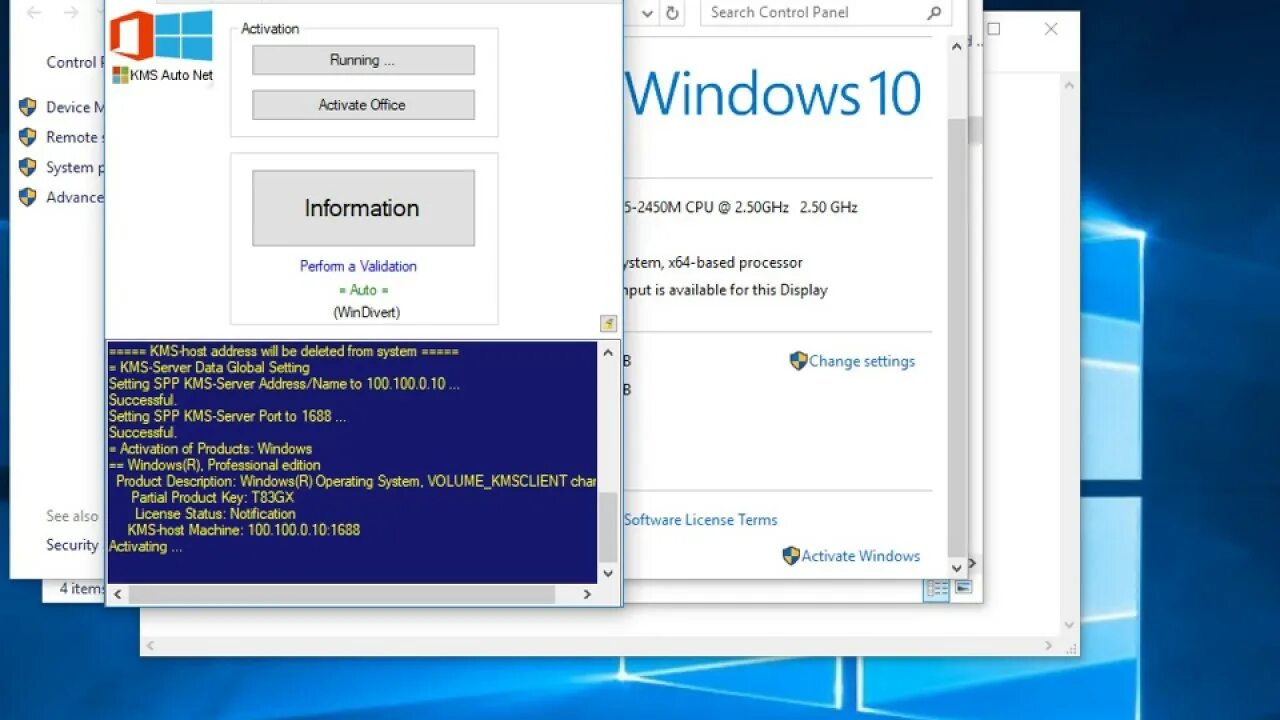Click the log console vertical scrollbar thumb
Screen dimensions: 1280x720
tap(608, 527)
